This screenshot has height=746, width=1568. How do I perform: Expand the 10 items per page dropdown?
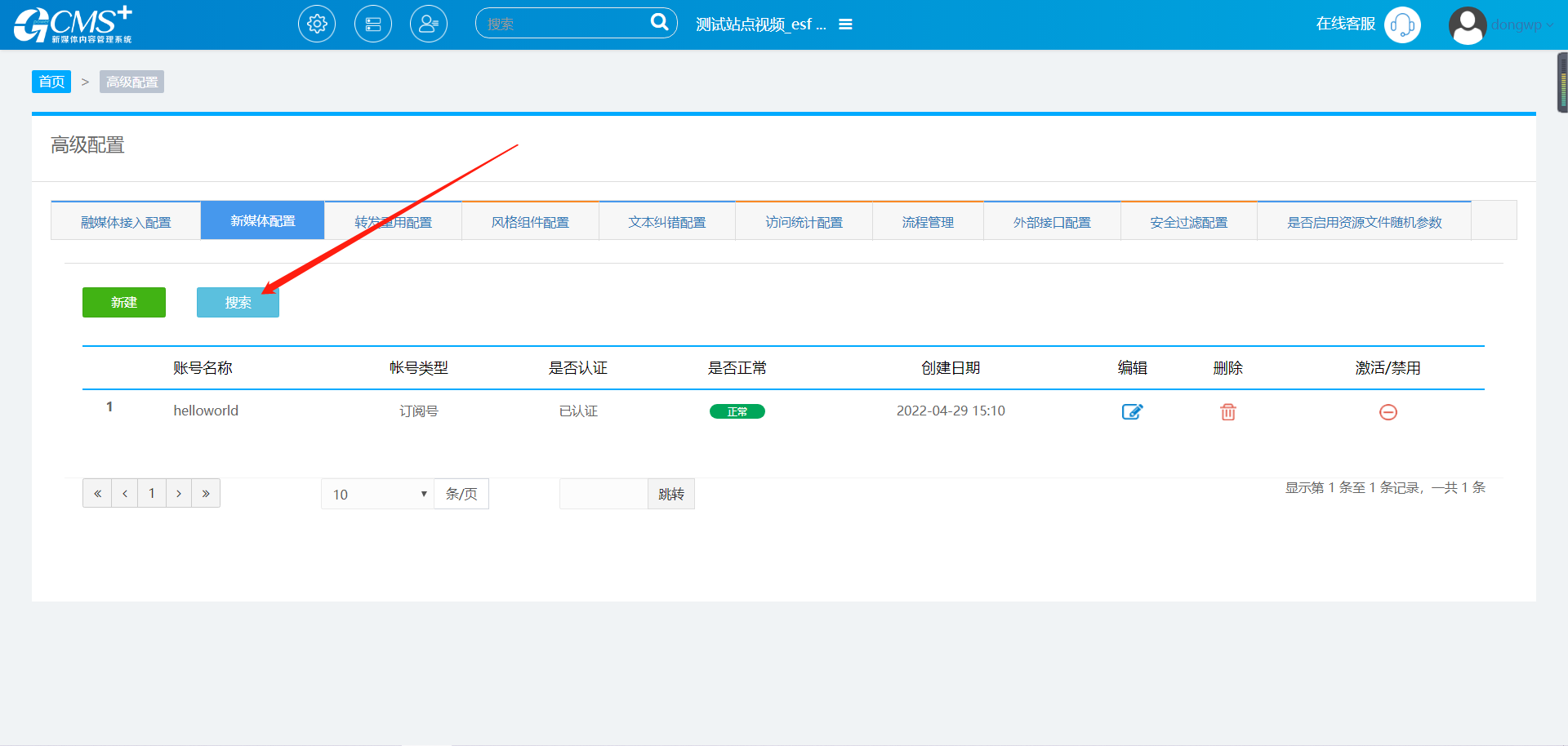click(378, 494)
